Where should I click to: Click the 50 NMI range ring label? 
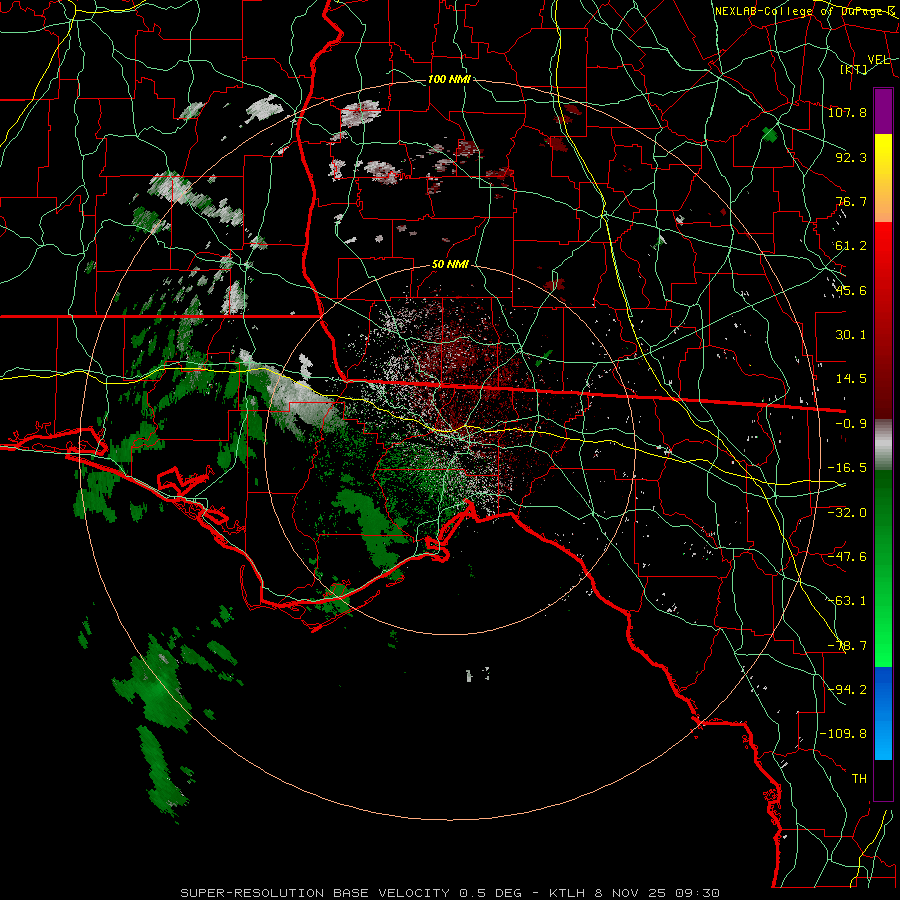450,265
